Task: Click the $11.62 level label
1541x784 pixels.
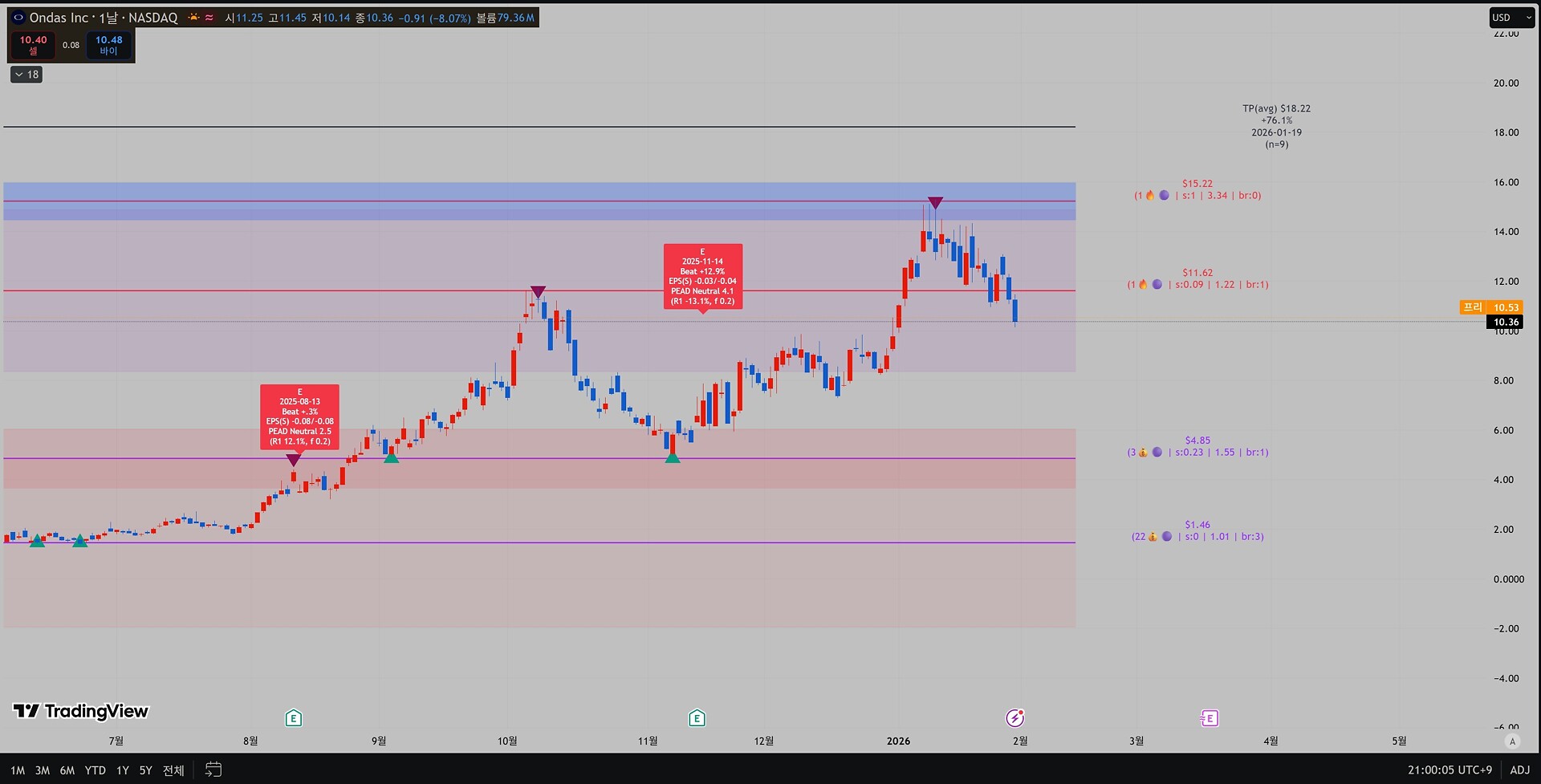Action: pos(1197,278)
